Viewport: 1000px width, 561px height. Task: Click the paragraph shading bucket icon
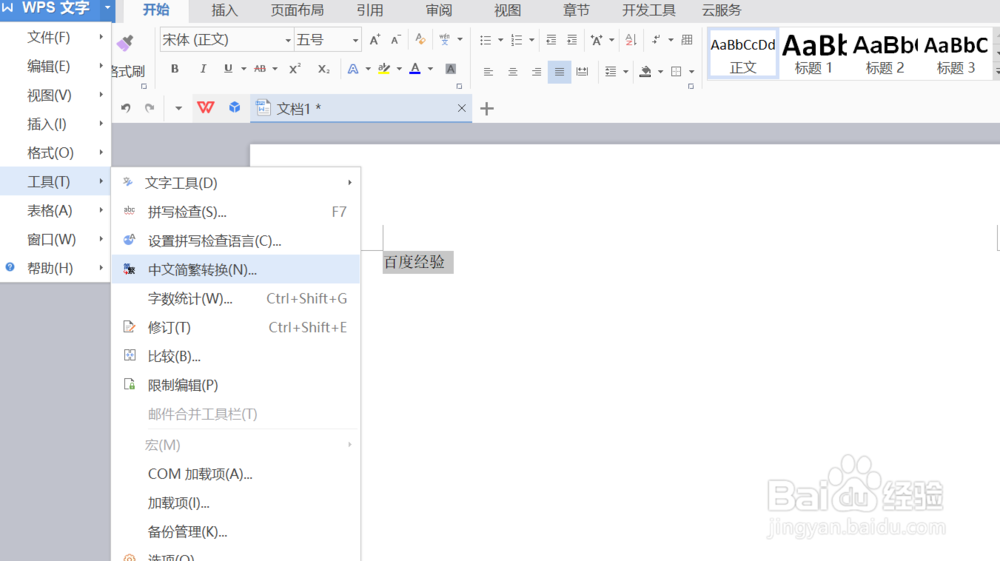(645, 71)
